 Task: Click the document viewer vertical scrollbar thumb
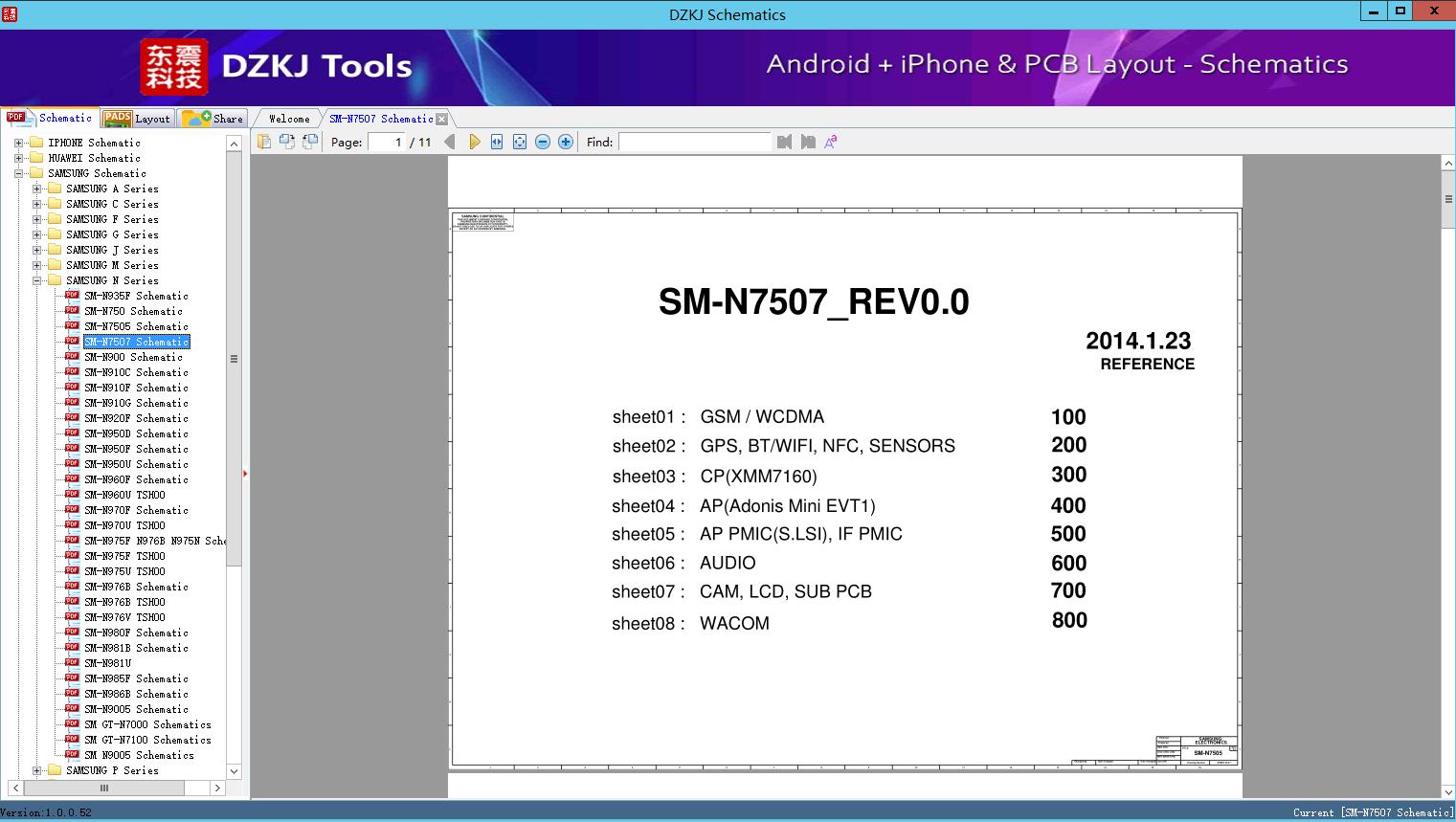1448,199
